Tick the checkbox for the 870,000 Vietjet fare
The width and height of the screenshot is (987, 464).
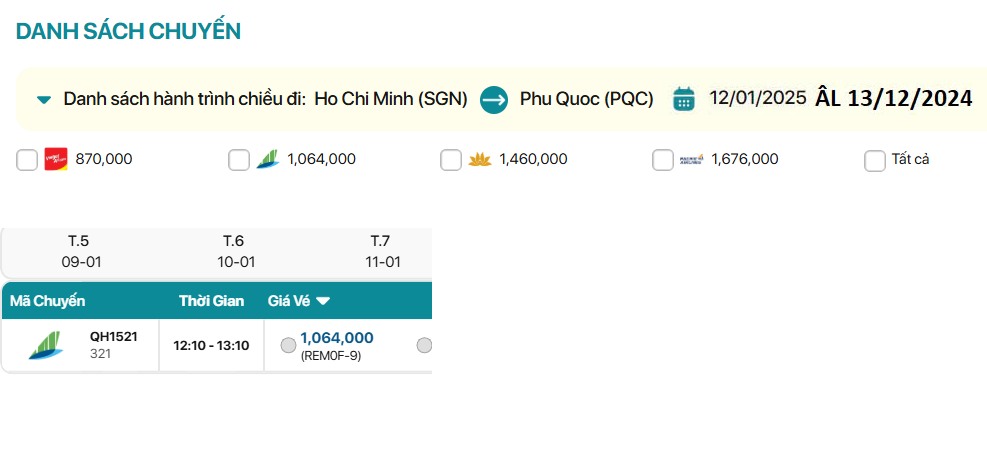tap(27, 160)
